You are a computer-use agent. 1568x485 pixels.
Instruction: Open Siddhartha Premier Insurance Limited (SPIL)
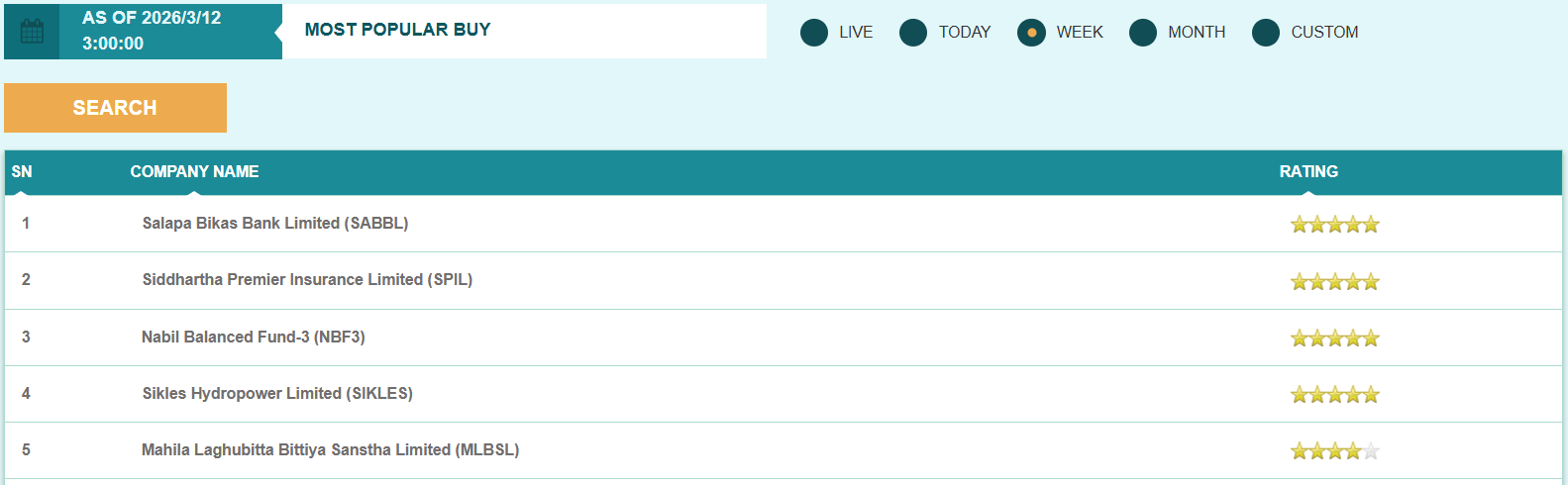[x=307, y=280]
